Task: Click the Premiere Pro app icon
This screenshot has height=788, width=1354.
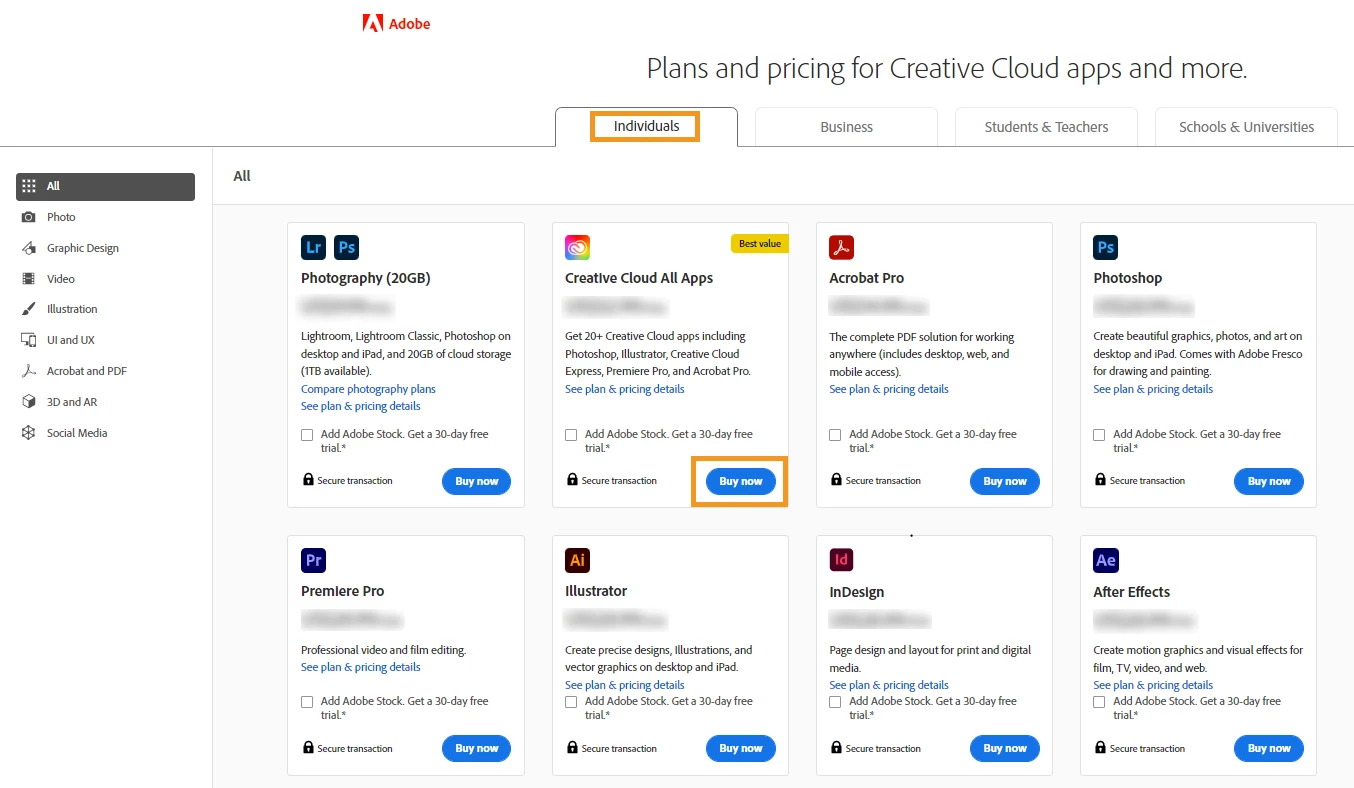Action: pyautogui.click(x=314, y=560)
